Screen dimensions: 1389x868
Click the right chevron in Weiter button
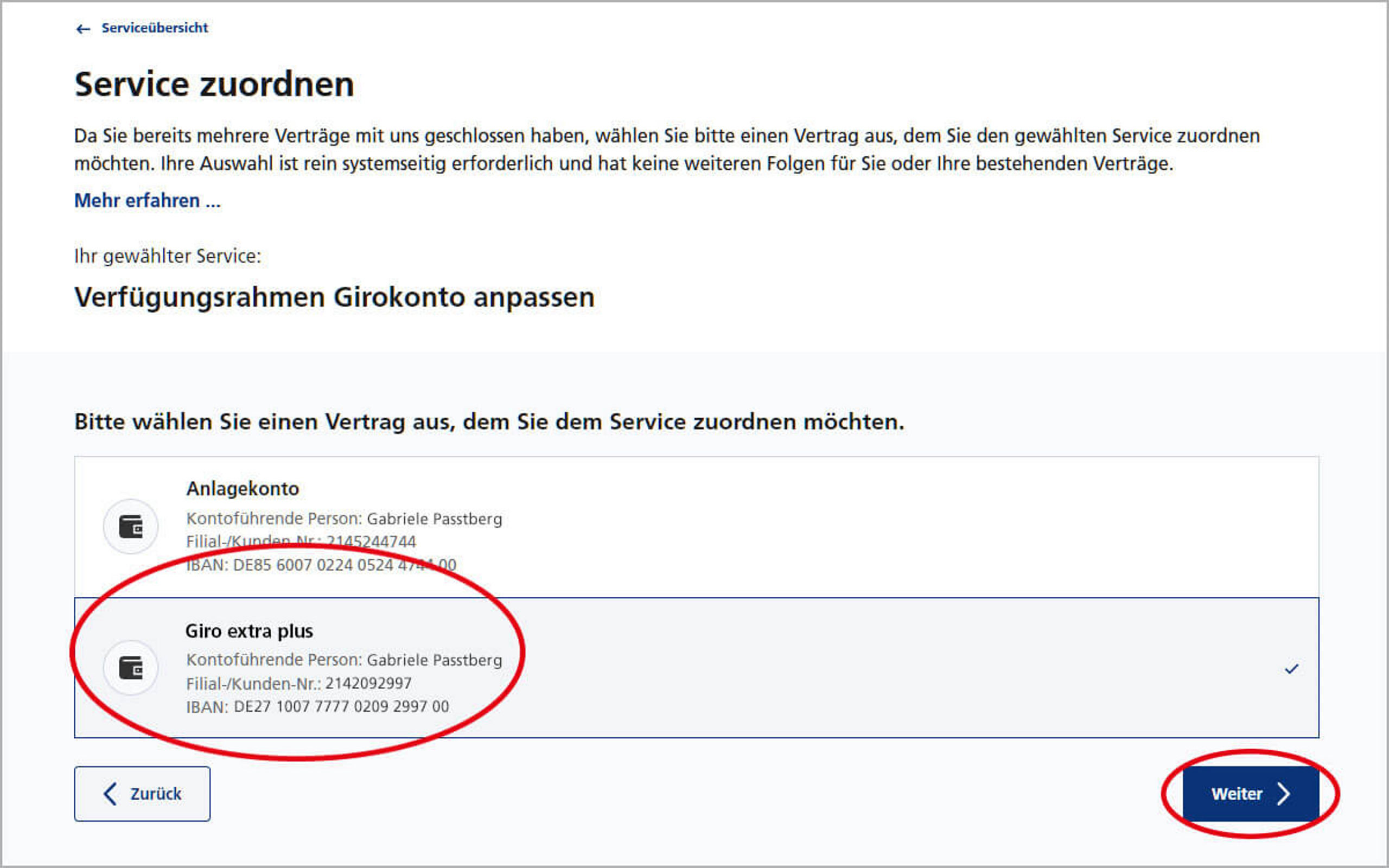[x=1284, y=794]
